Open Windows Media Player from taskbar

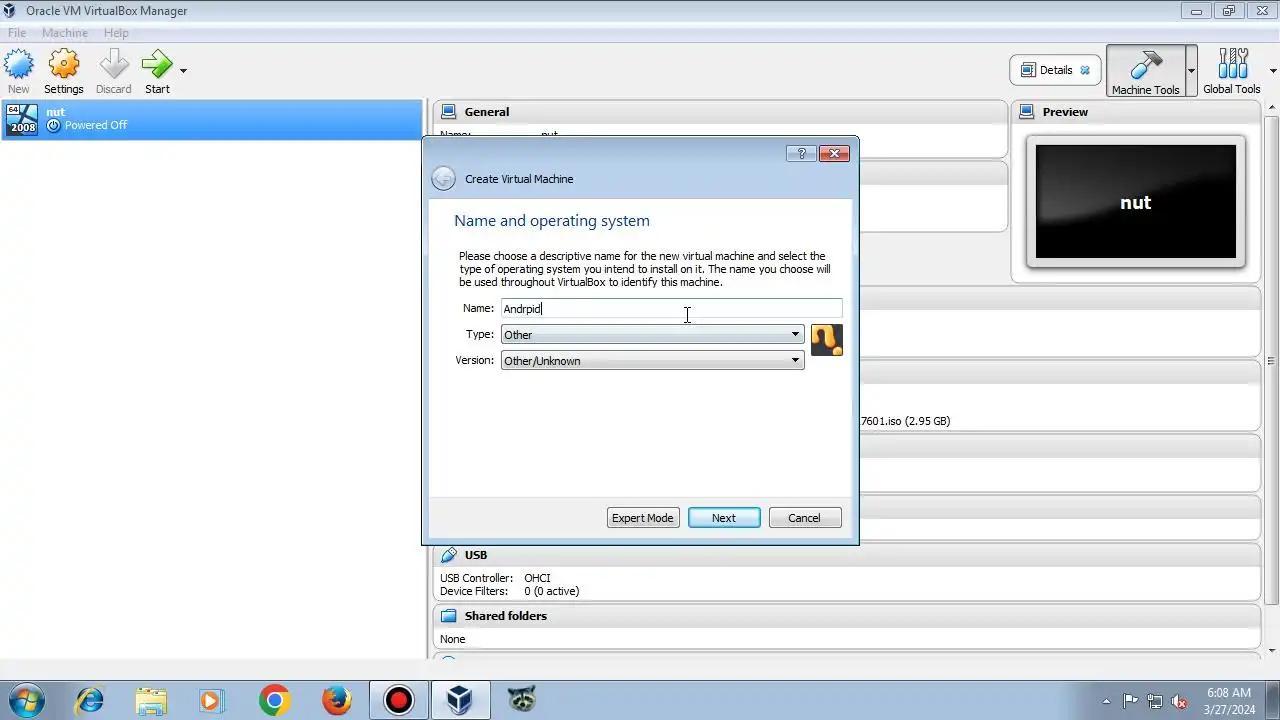click(x=212, y=700)
